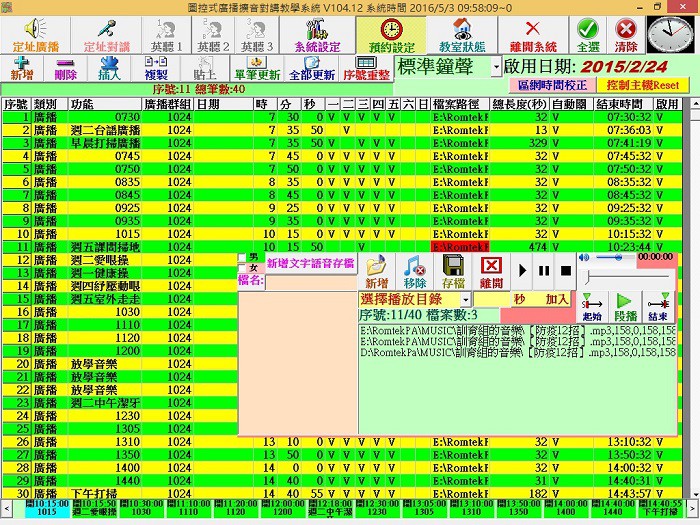This screenshot has width=700, height=525.
Task: Expand the 選擇播放目錄 directory dropdown
Action: tap(465, 300)
